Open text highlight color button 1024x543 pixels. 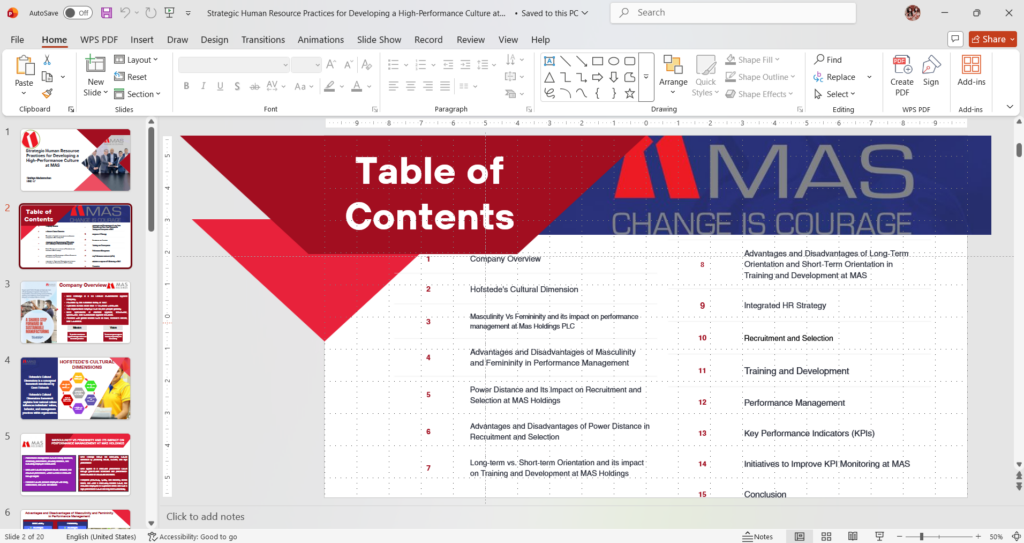pyautogui.click(x=330, y=86)
